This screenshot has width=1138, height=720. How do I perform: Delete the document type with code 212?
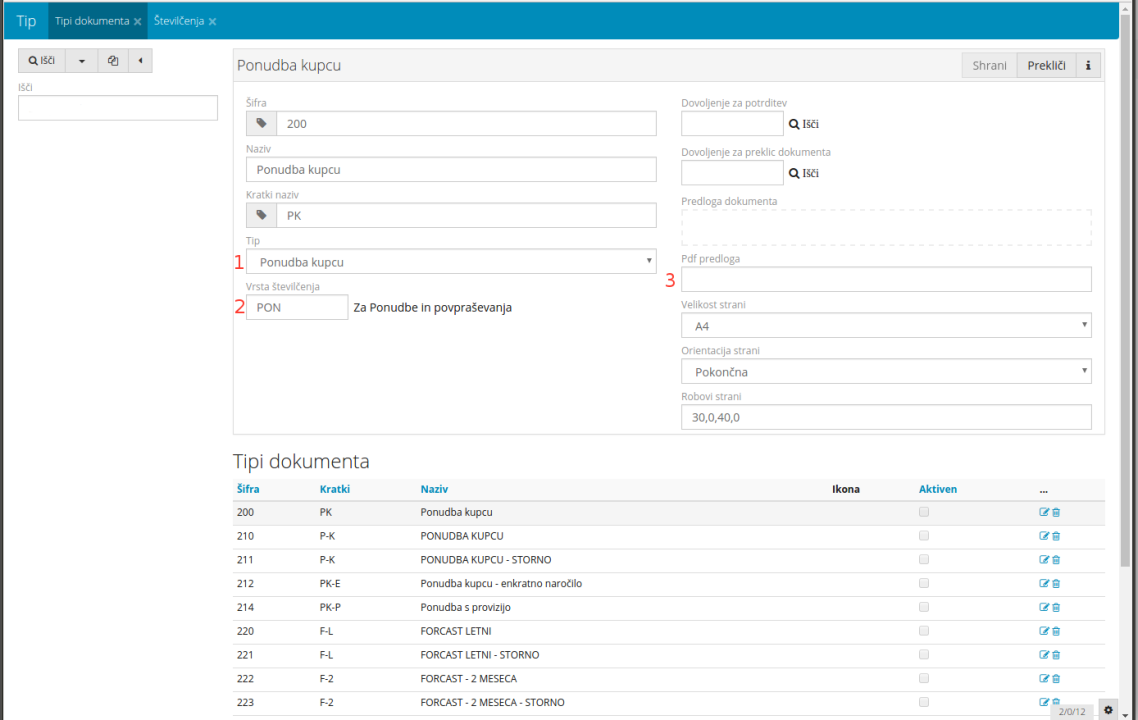[1056, 584]
